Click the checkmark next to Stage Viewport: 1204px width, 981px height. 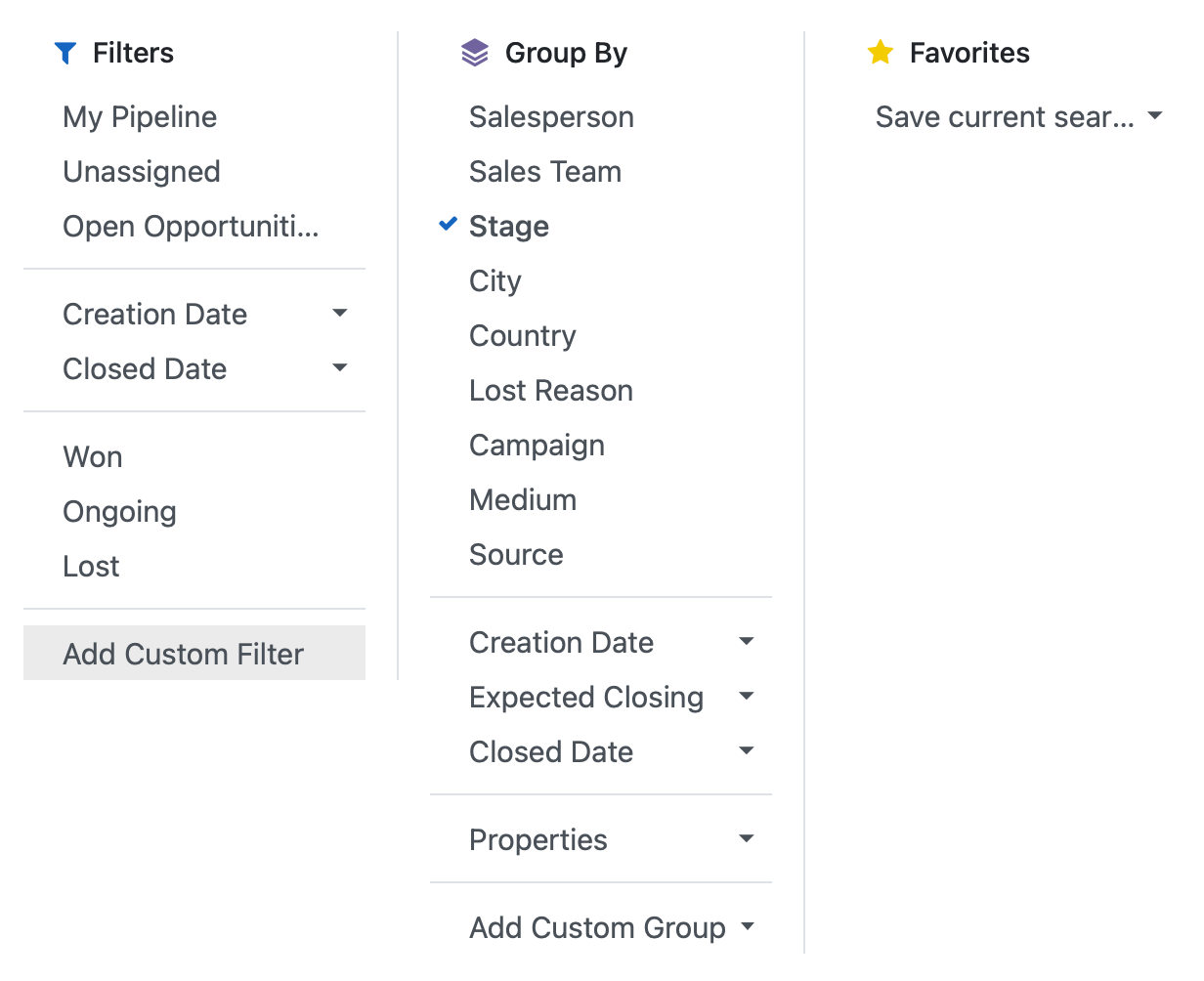point(448,224)
